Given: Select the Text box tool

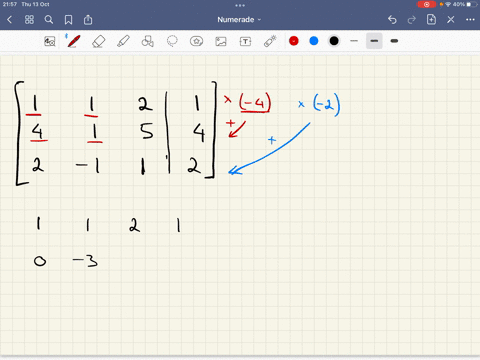Looking at the screenshot, I should click(245, 41).
